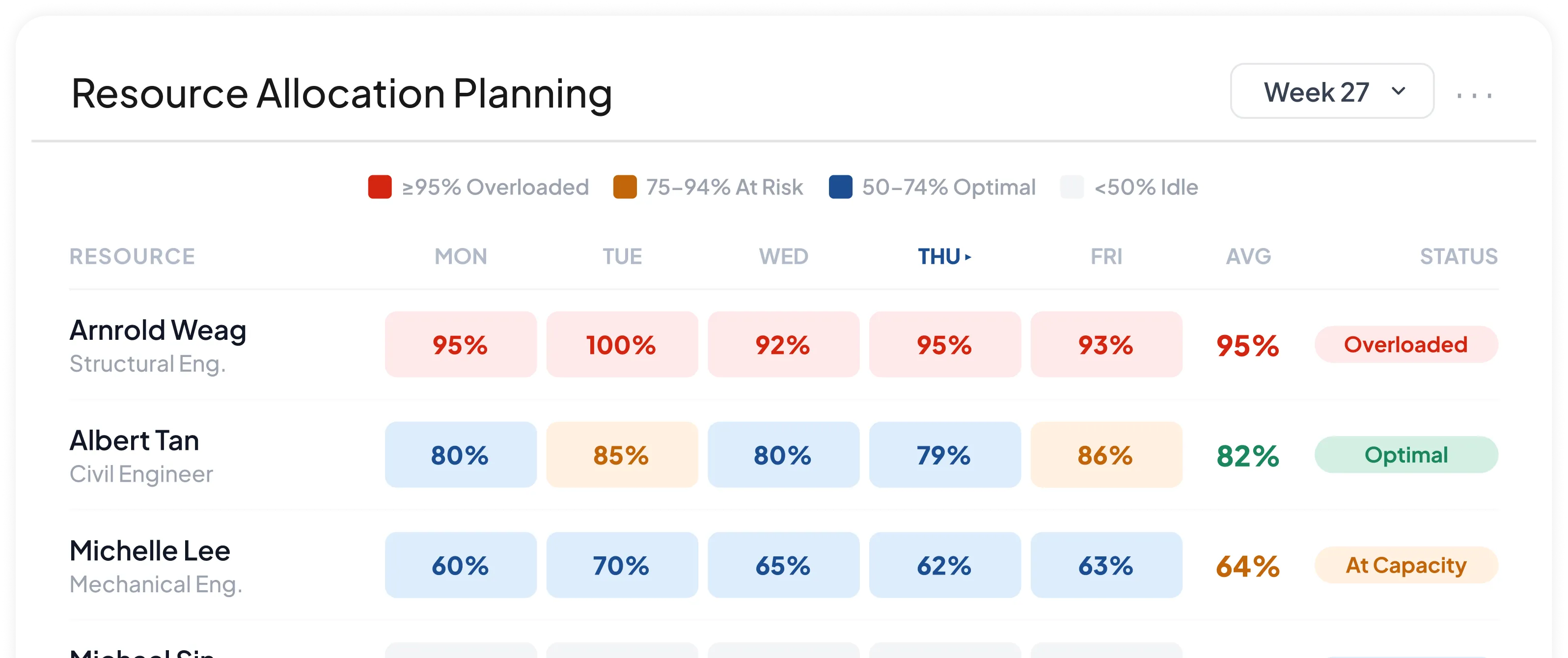Click the blue Optimal legend swatch
Image resolution: width=1568 pixels, height=658 pixels.
click(x=841, y=187)
